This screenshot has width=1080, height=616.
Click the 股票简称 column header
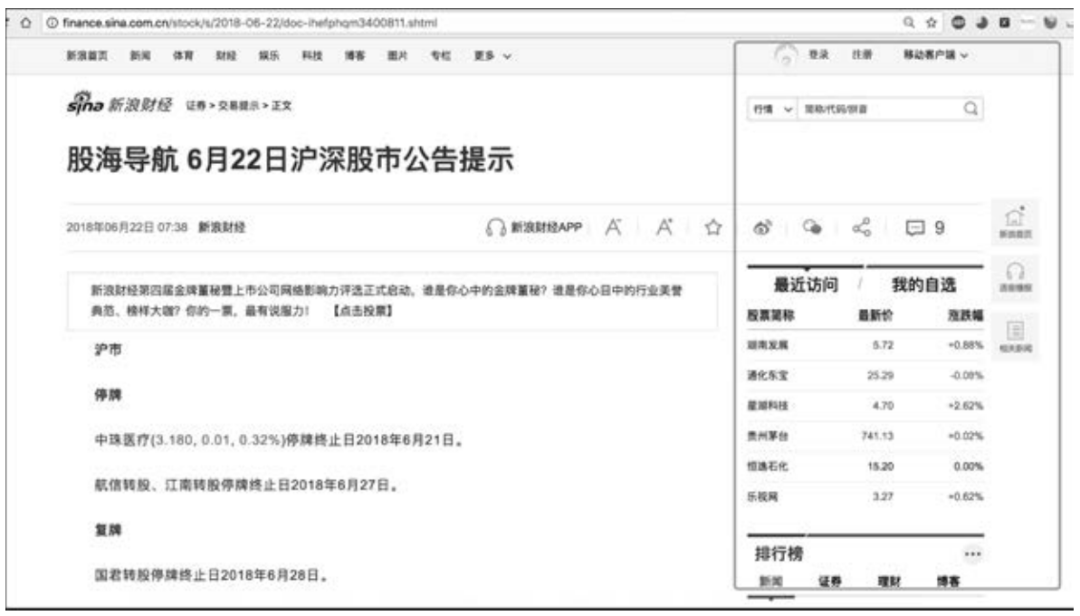(771, 315)
